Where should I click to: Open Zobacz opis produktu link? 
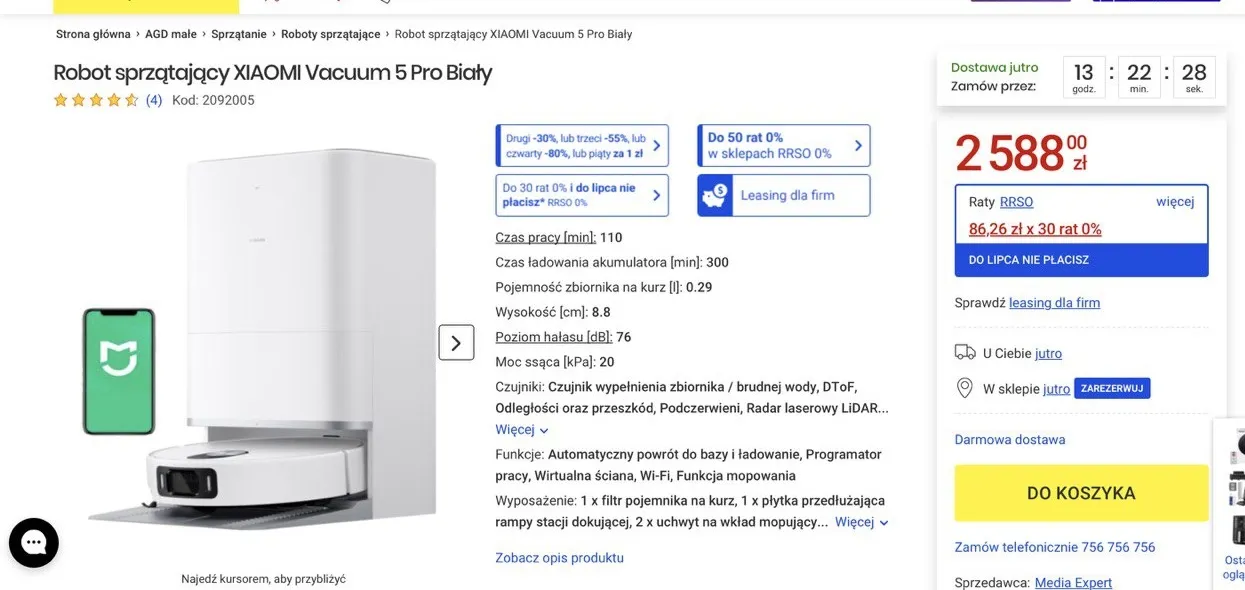[559, 558]
